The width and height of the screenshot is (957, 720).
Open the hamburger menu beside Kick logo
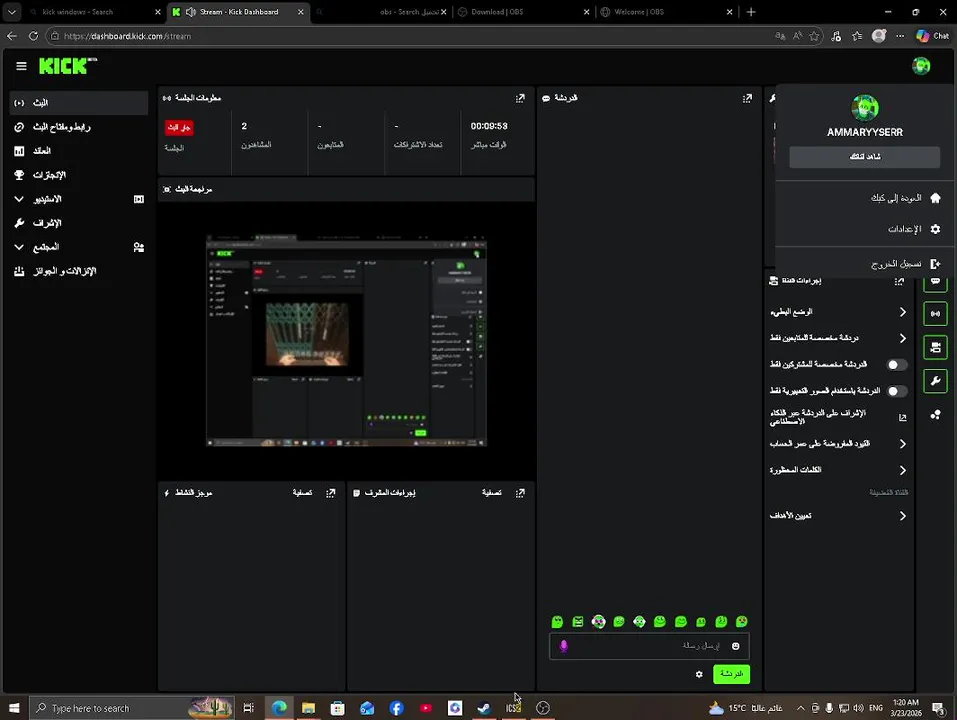coord(21,66)
